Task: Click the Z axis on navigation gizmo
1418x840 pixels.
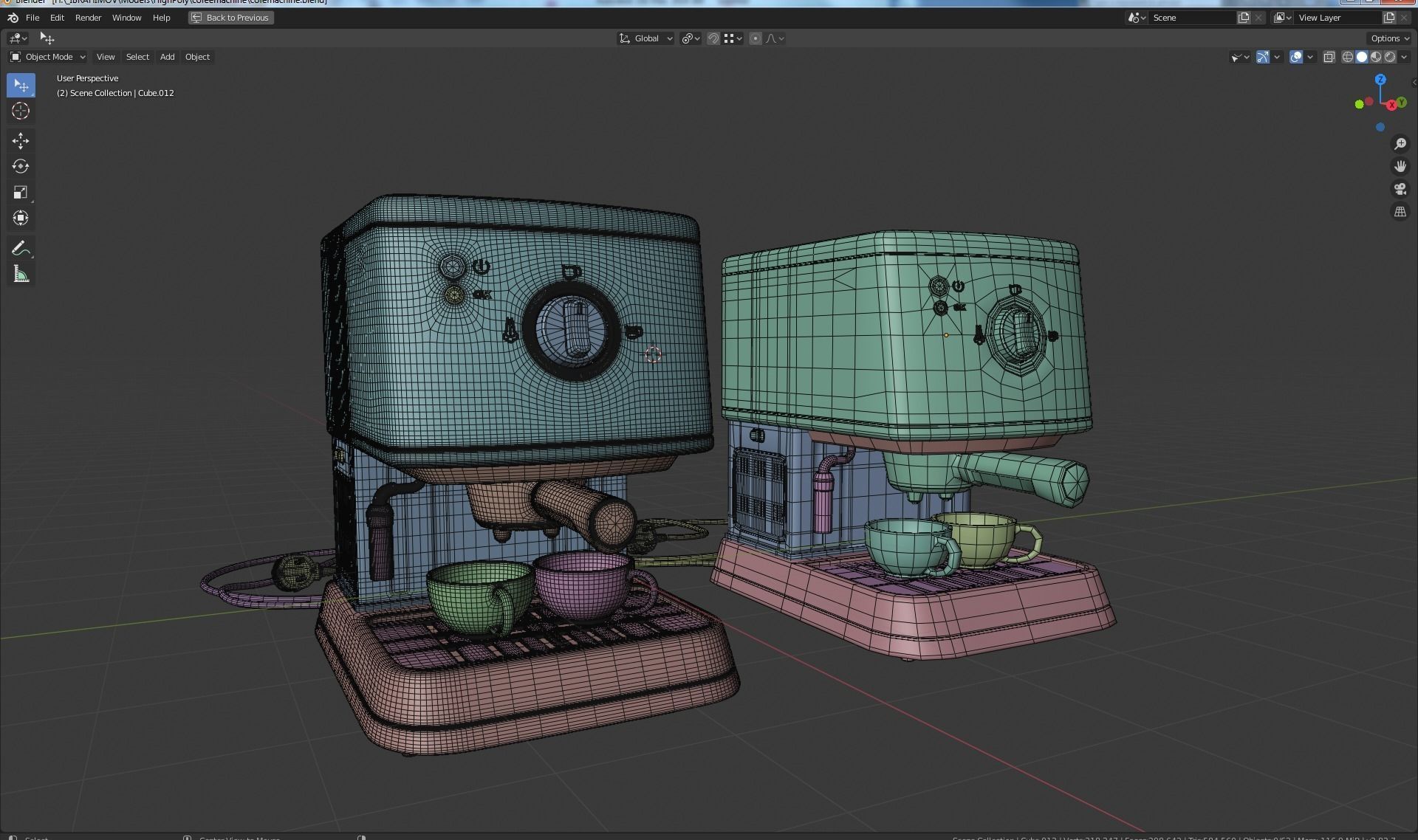Action: point(1380,79)
